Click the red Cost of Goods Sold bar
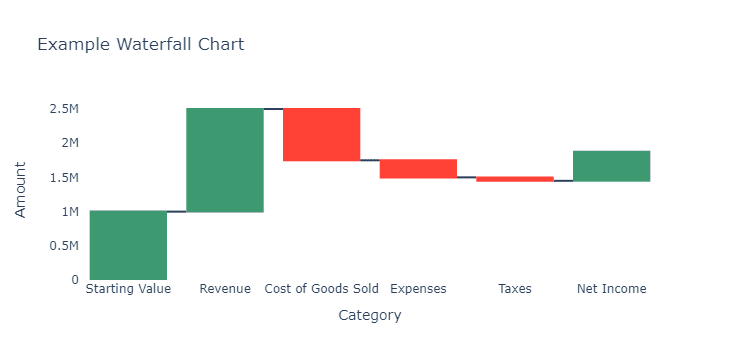Image resolution: width=740 pixels, height=360 pixels. 322,134
